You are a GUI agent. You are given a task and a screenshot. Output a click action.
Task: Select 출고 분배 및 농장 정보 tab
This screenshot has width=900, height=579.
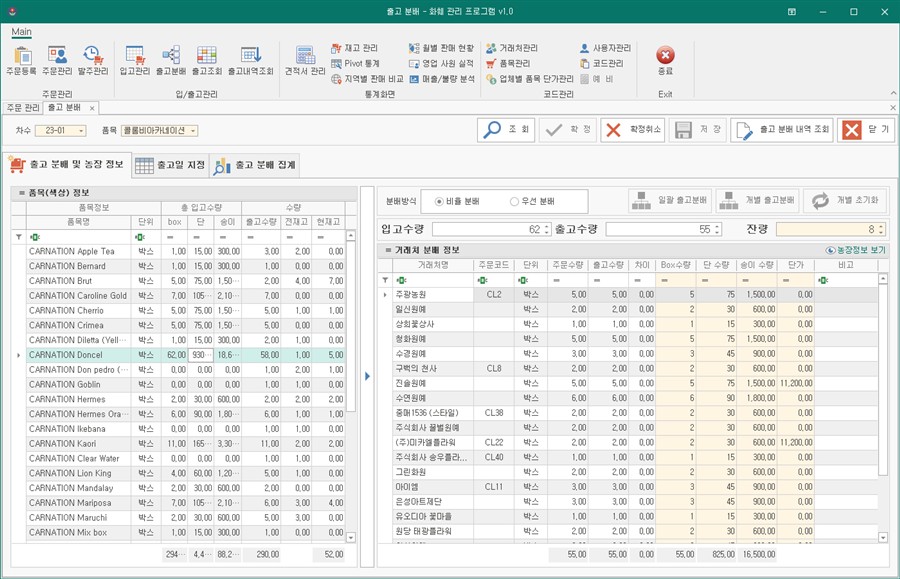point(68,165)
